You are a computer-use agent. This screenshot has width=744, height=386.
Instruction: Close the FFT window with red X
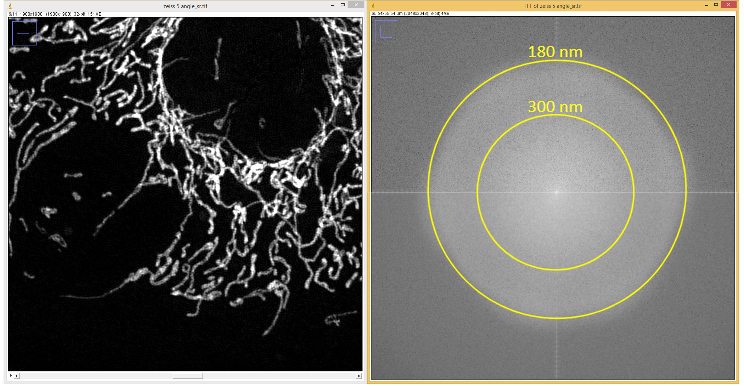729,5
